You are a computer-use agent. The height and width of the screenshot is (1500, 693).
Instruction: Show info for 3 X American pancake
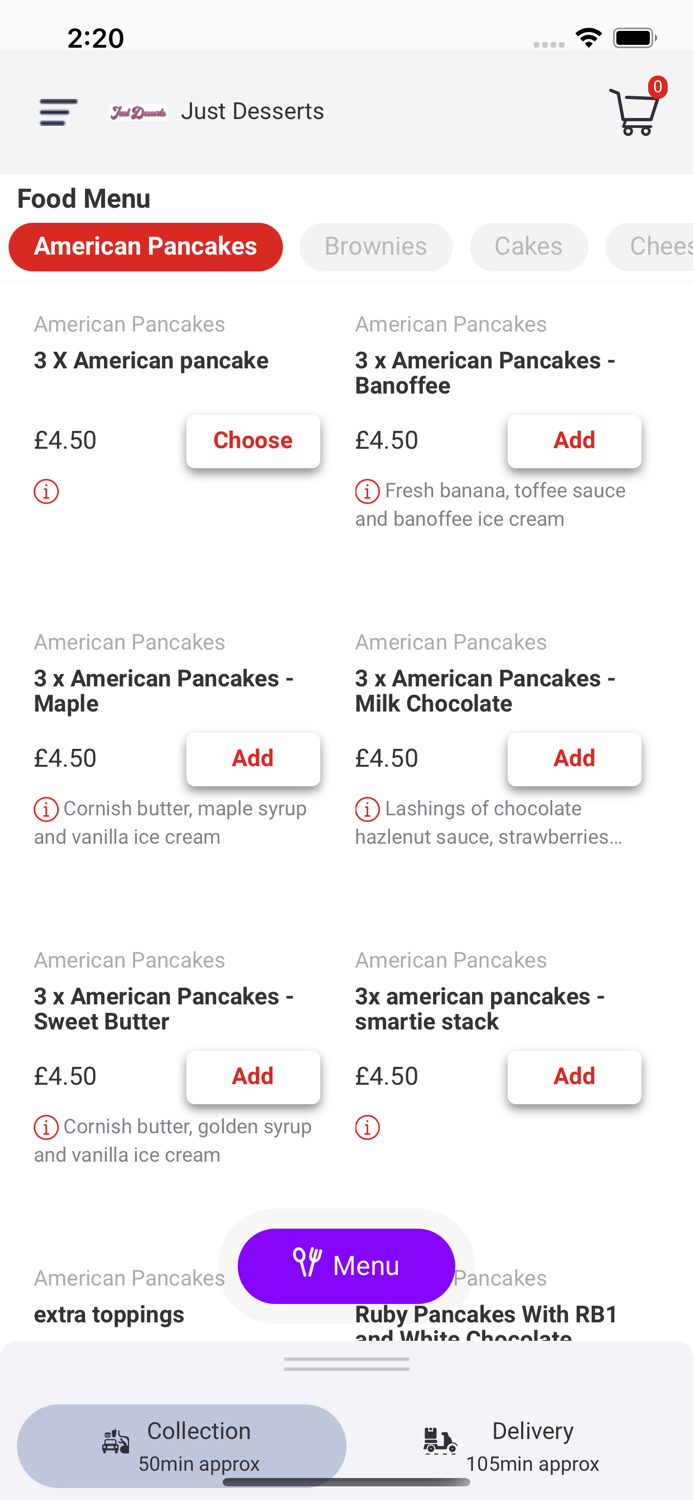point(46,492)
